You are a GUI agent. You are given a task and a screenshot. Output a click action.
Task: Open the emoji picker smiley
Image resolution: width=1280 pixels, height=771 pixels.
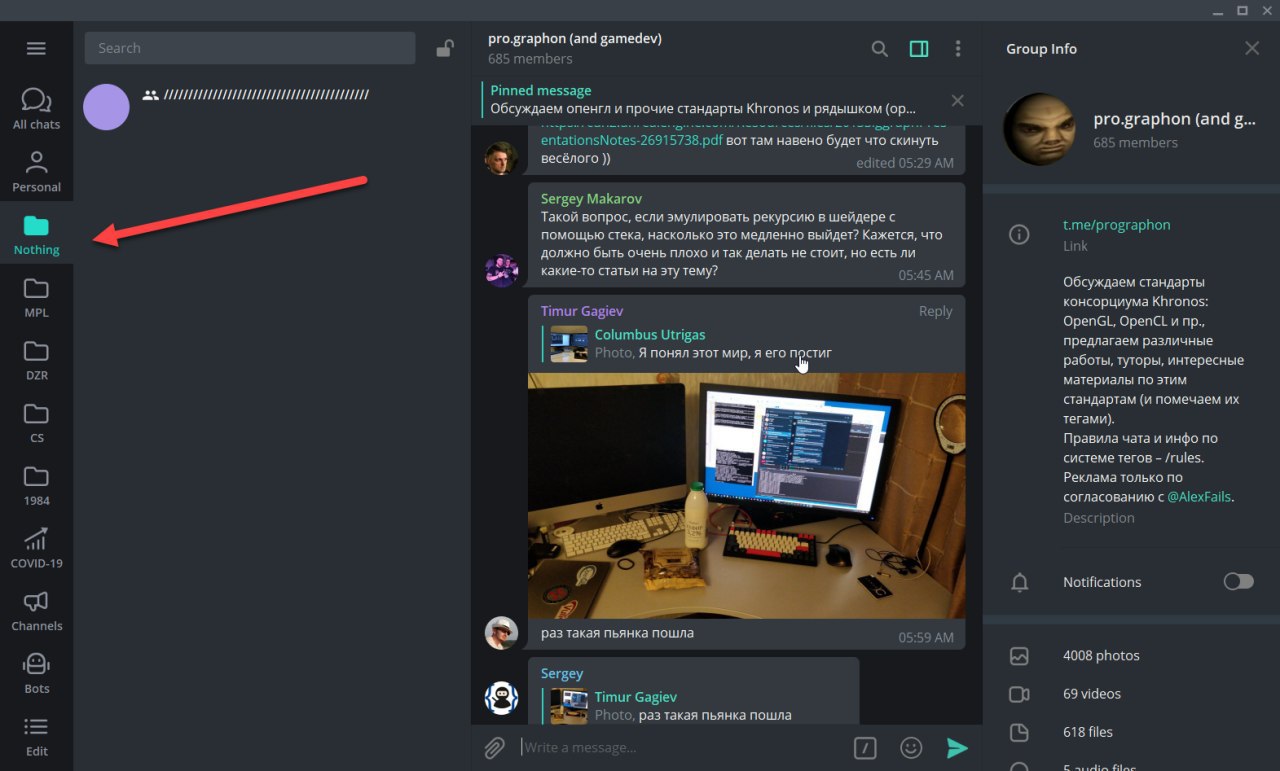[910, 748]
